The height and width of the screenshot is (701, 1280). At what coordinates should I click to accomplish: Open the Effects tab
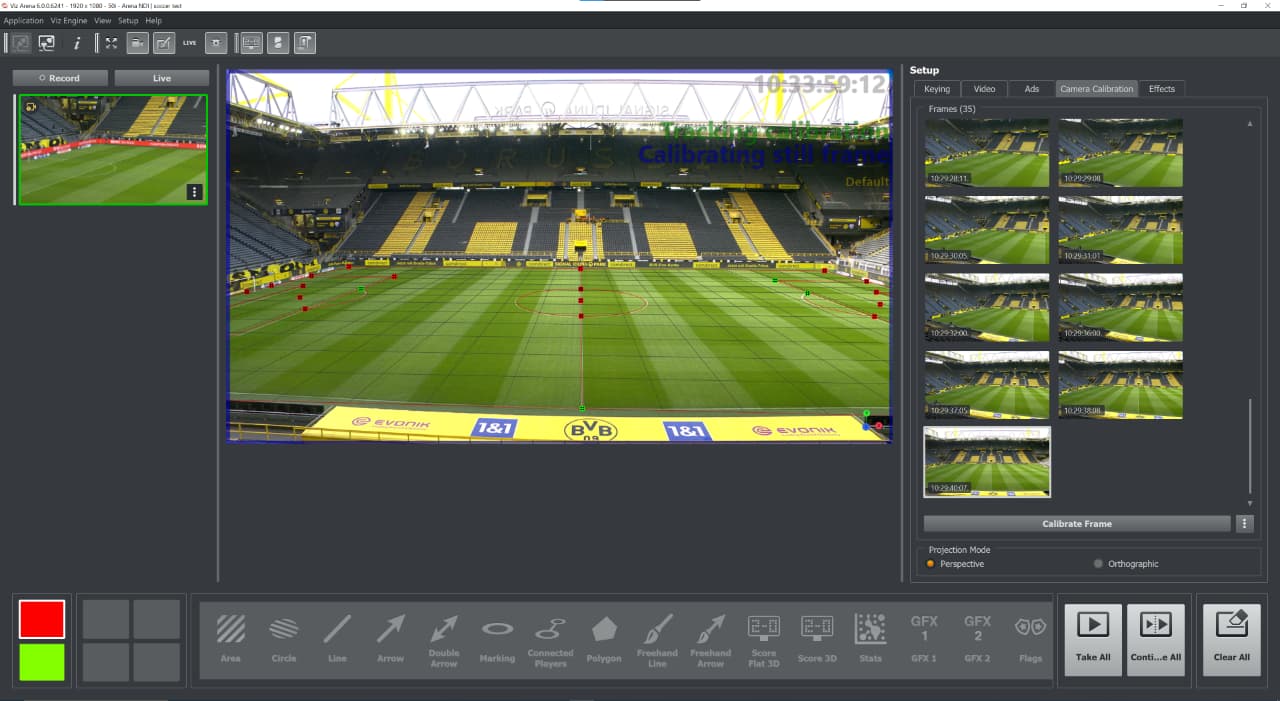(1162, 88)
